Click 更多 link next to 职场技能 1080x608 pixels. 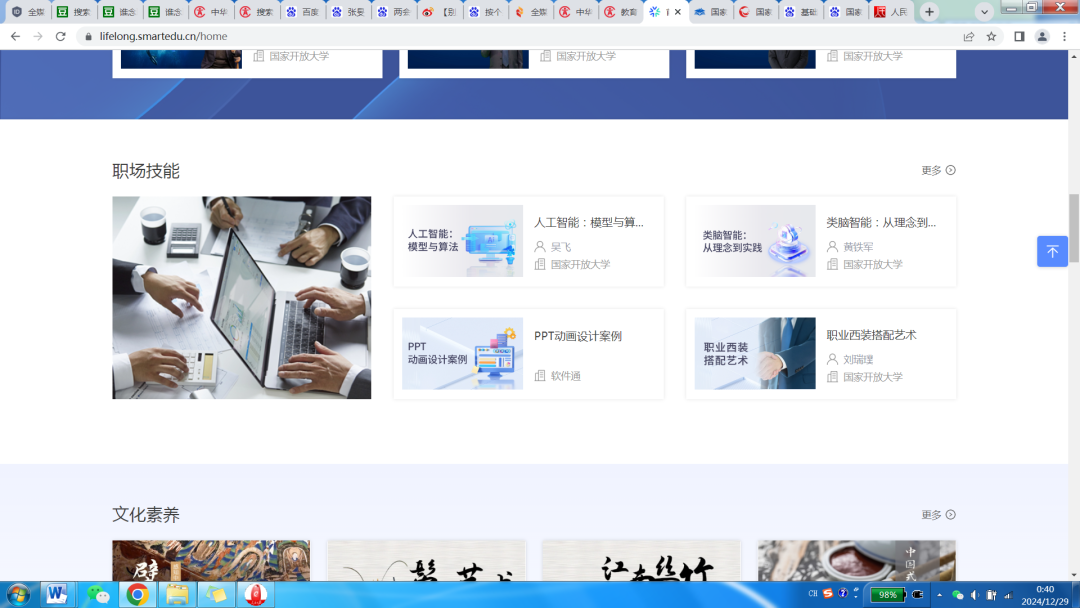[937, 170]
